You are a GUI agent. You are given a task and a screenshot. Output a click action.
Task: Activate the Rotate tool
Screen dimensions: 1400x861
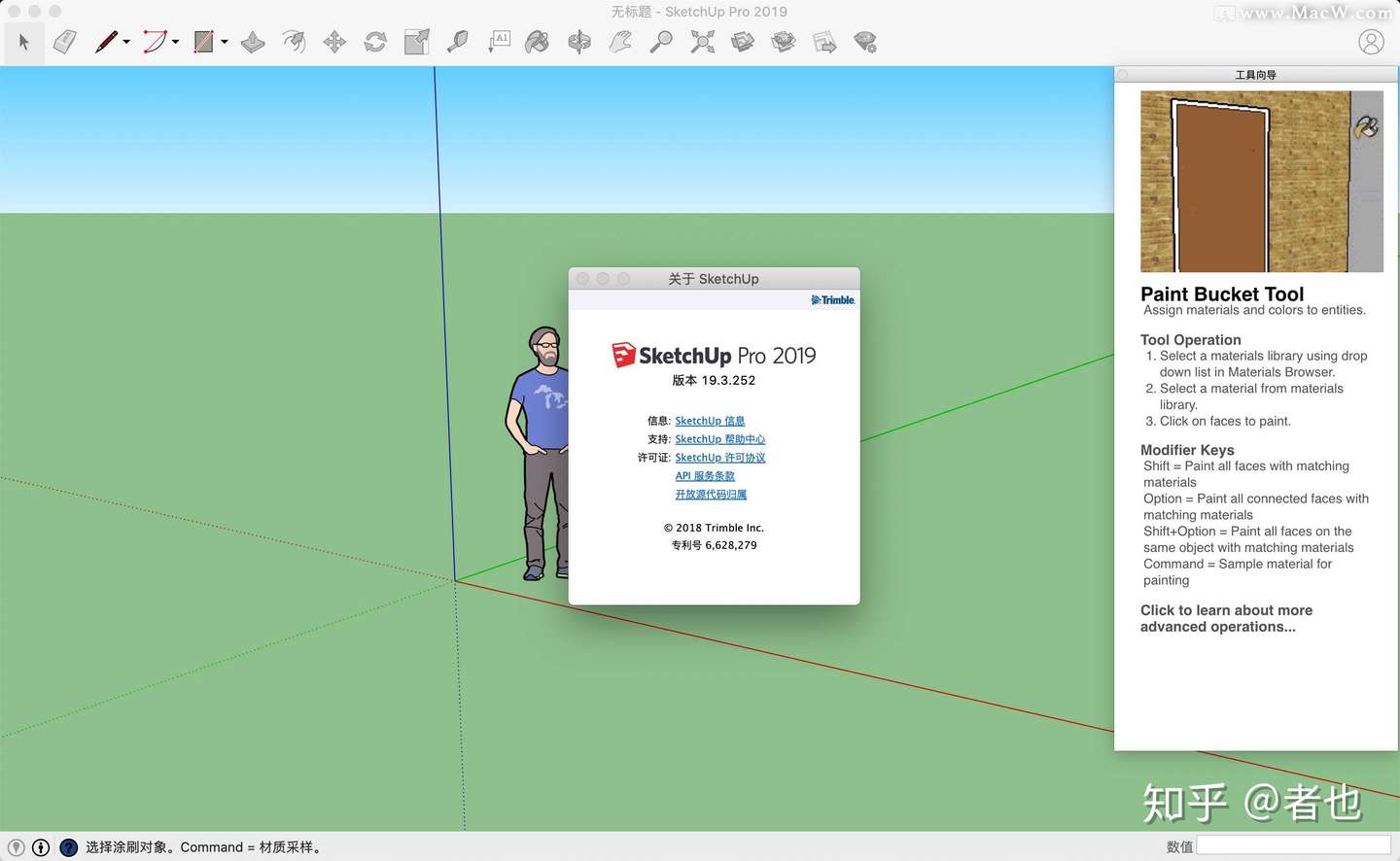coord(375,42)
